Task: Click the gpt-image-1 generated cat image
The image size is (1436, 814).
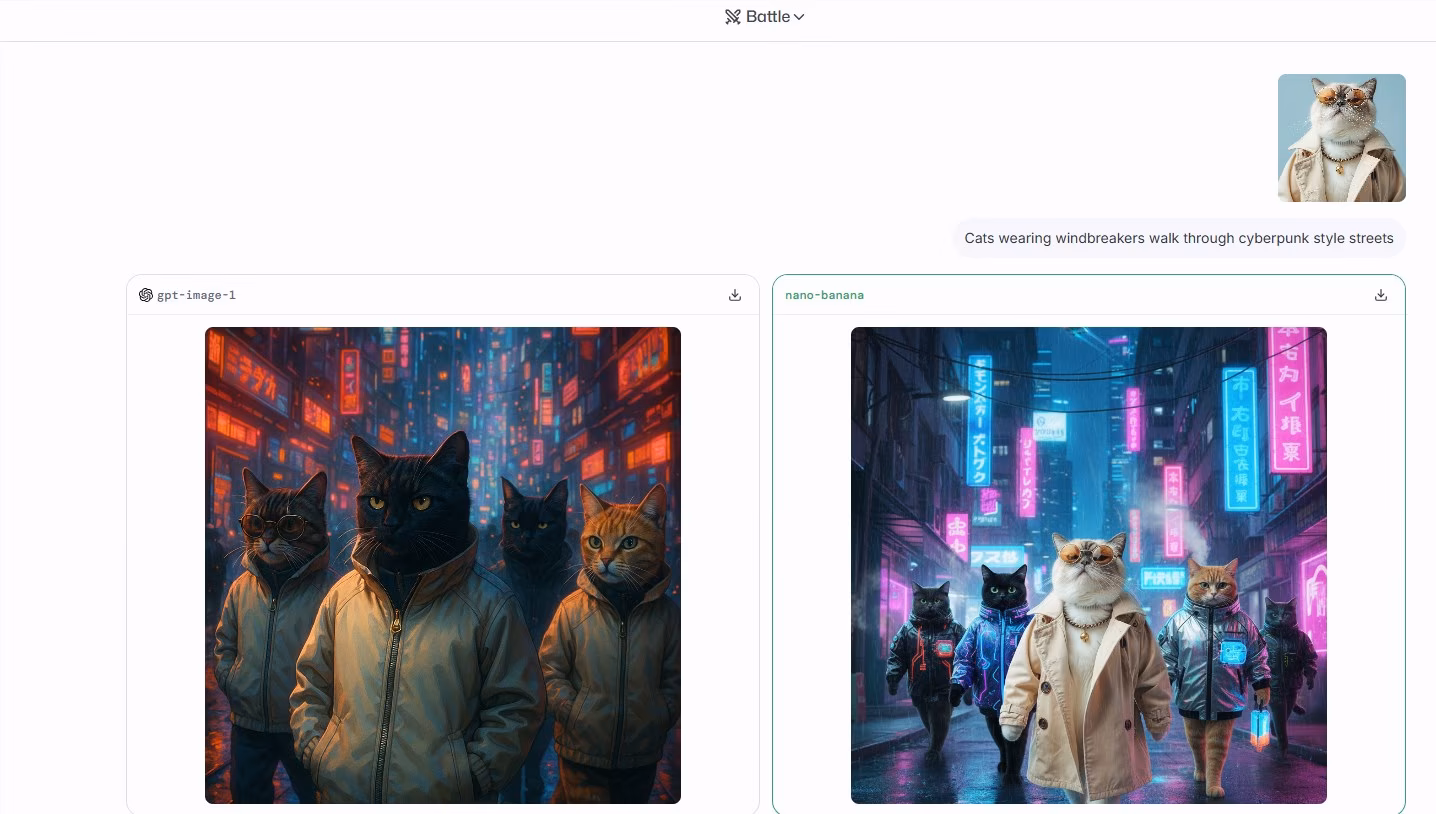Action: (443, 566)
